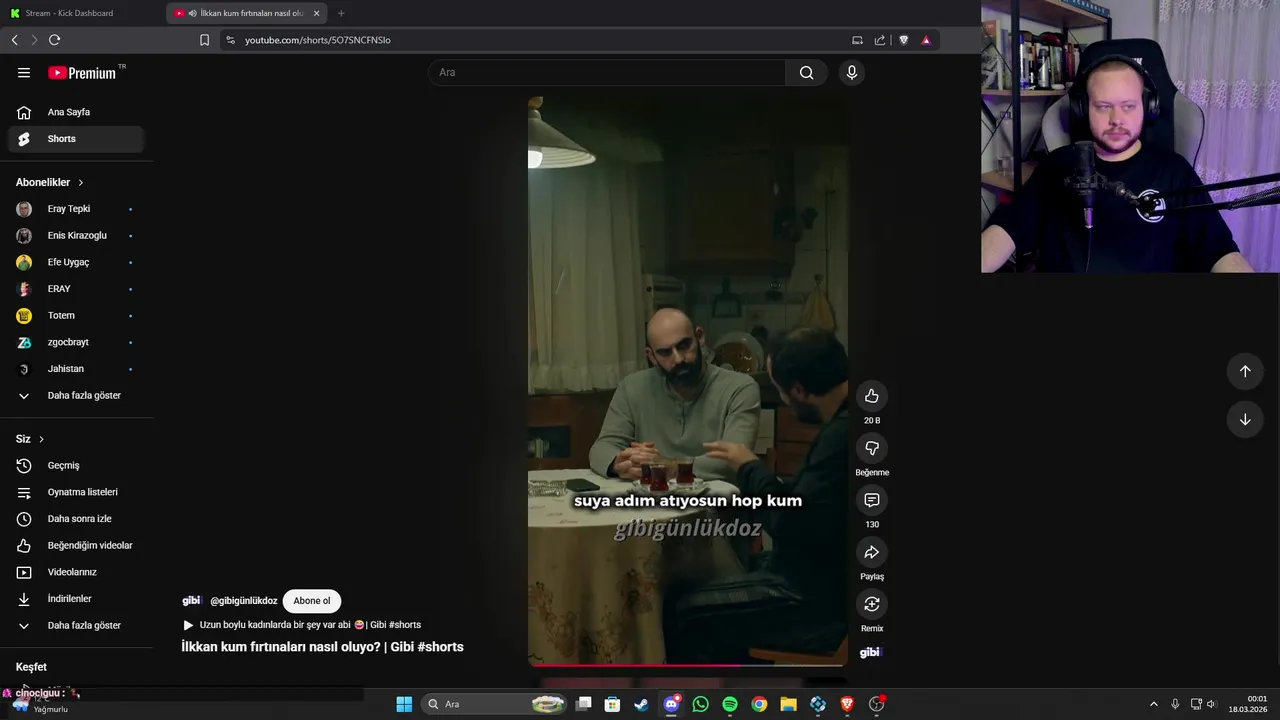
Task: Open the YouTube hamburger guide menu
Action: 24,72
